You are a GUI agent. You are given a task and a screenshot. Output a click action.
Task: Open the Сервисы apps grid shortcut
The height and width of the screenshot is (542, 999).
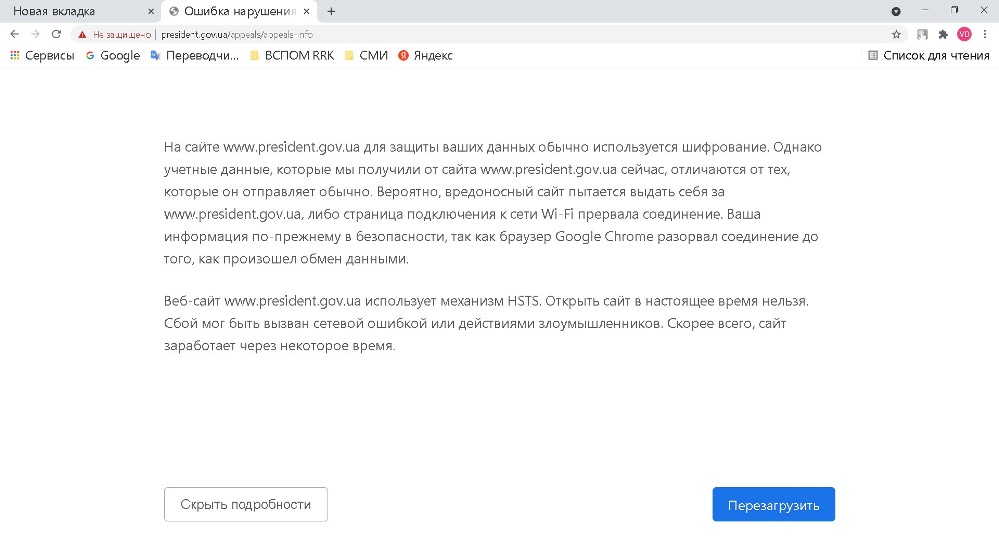pyautogui.click(x=42, y=55)
